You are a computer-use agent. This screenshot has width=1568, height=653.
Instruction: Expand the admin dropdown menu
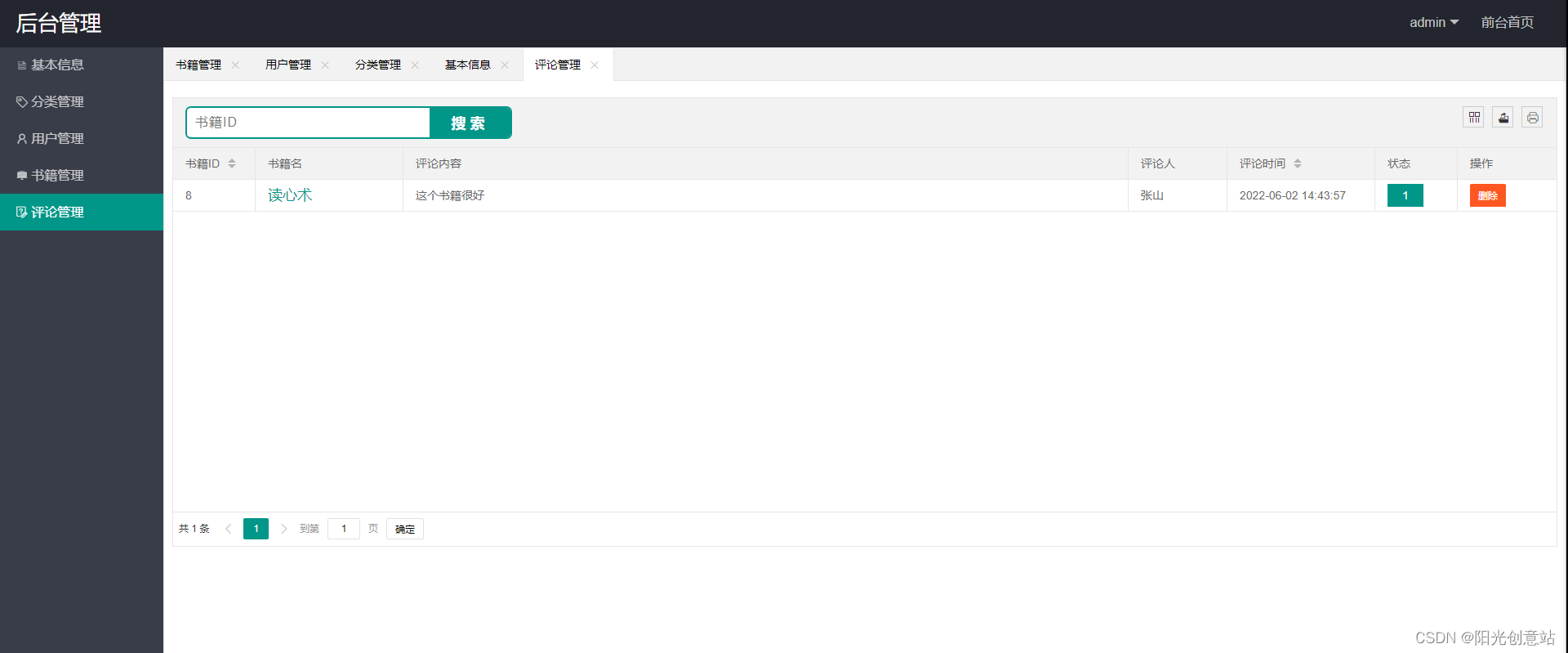(x=1434, y=23)
